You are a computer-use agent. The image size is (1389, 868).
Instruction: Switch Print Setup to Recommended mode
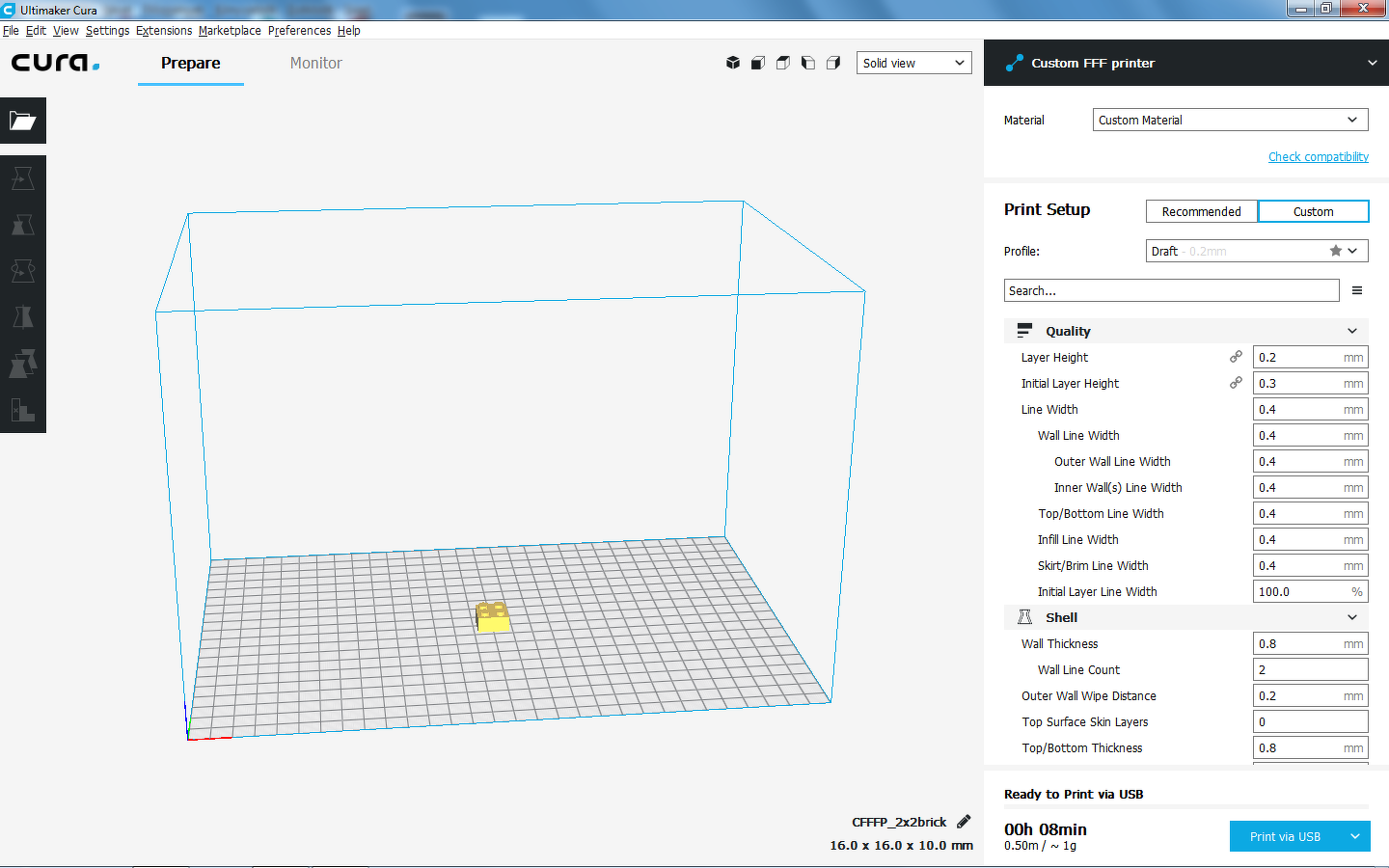(1202, 211)
